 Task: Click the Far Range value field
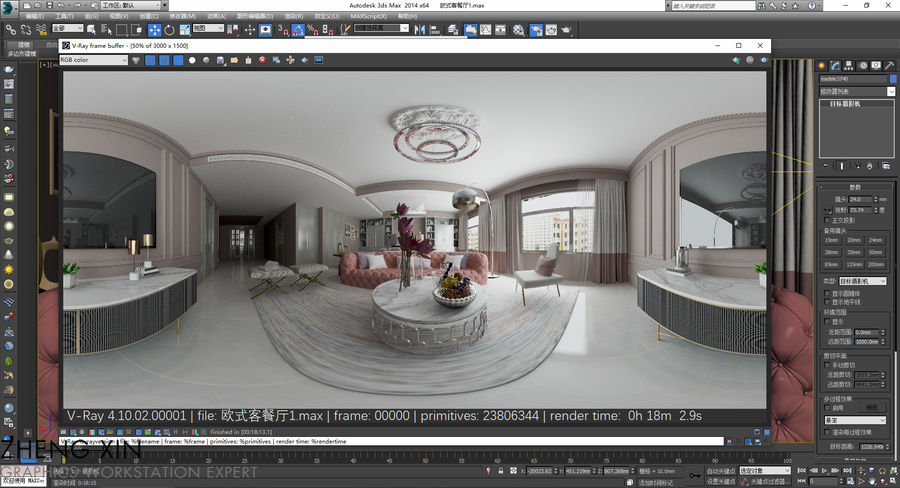867,342
